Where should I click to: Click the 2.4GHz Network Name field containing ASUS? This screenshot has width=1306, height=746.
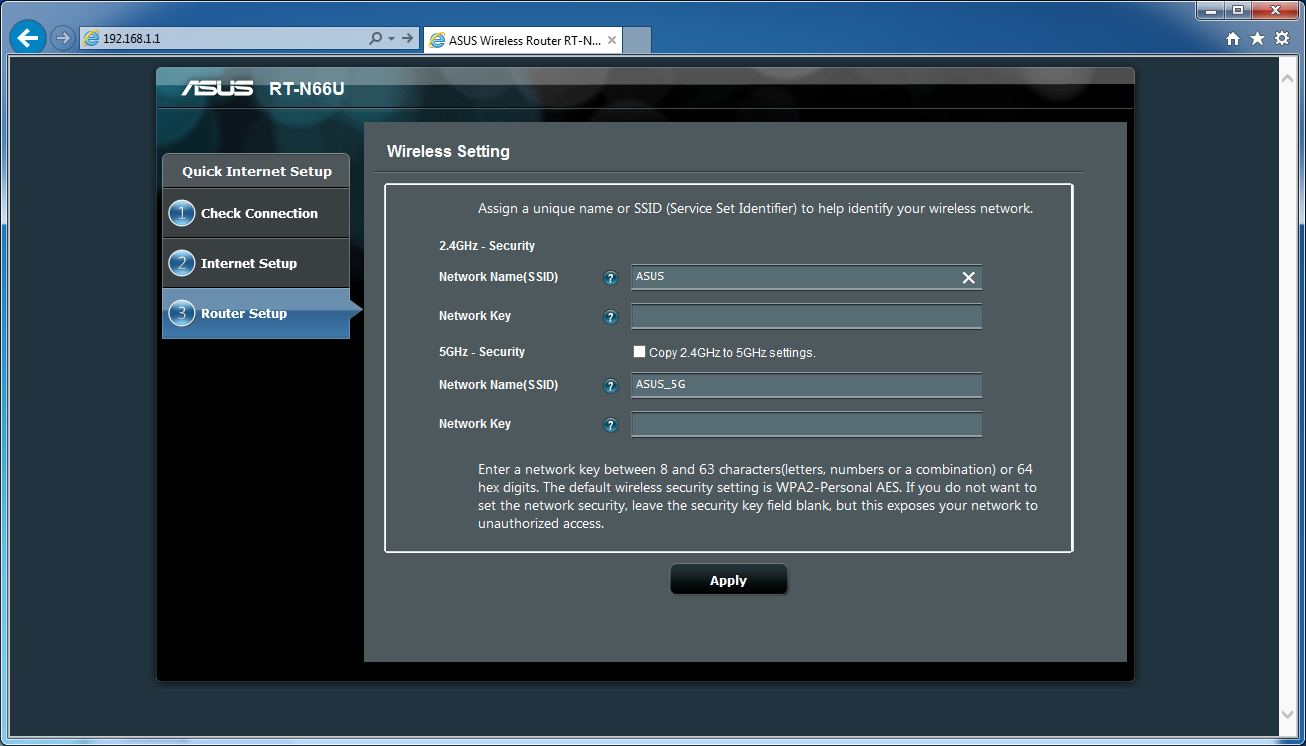806,277
